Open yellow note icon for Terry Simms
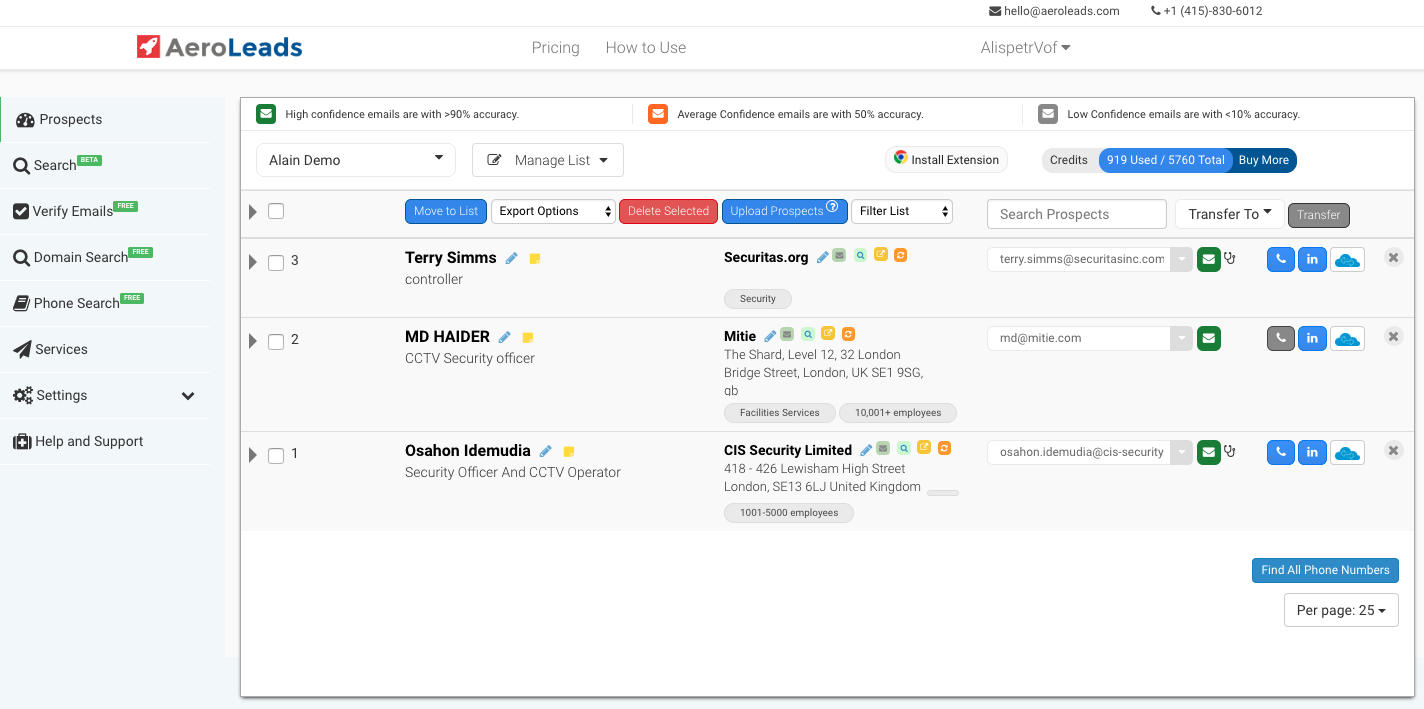Image resolution: width=1424 pixels, height=709 pixels. click(535, 259)
